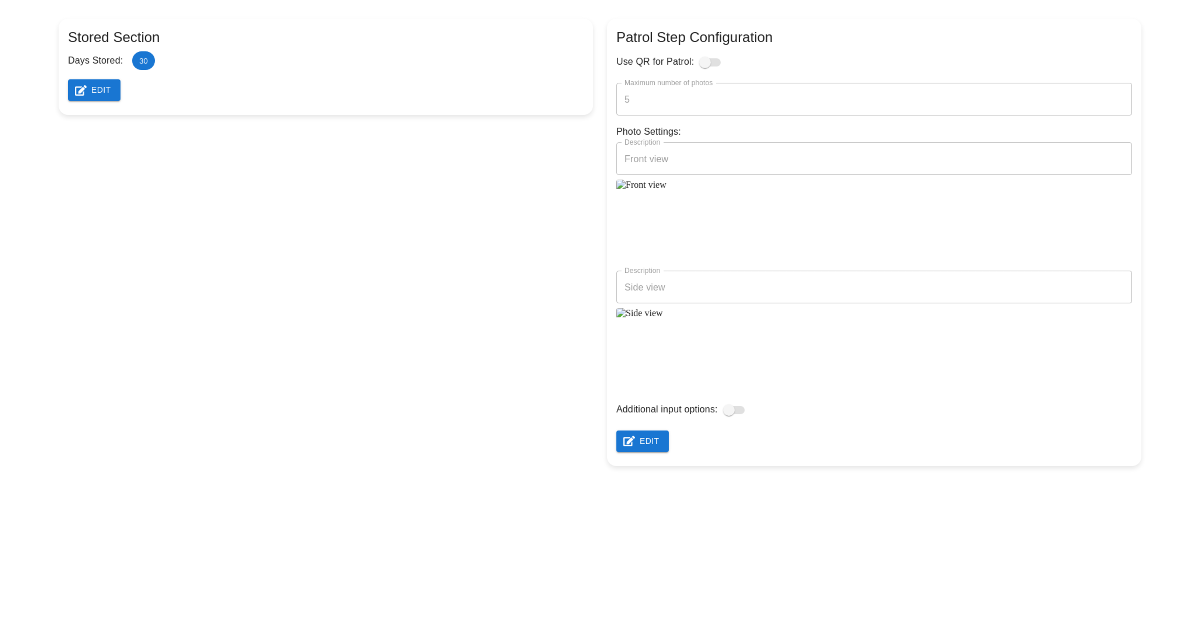Select the Side view image placeholder
This screenshot has height=630, width=1200.
(x=639, y=313)
